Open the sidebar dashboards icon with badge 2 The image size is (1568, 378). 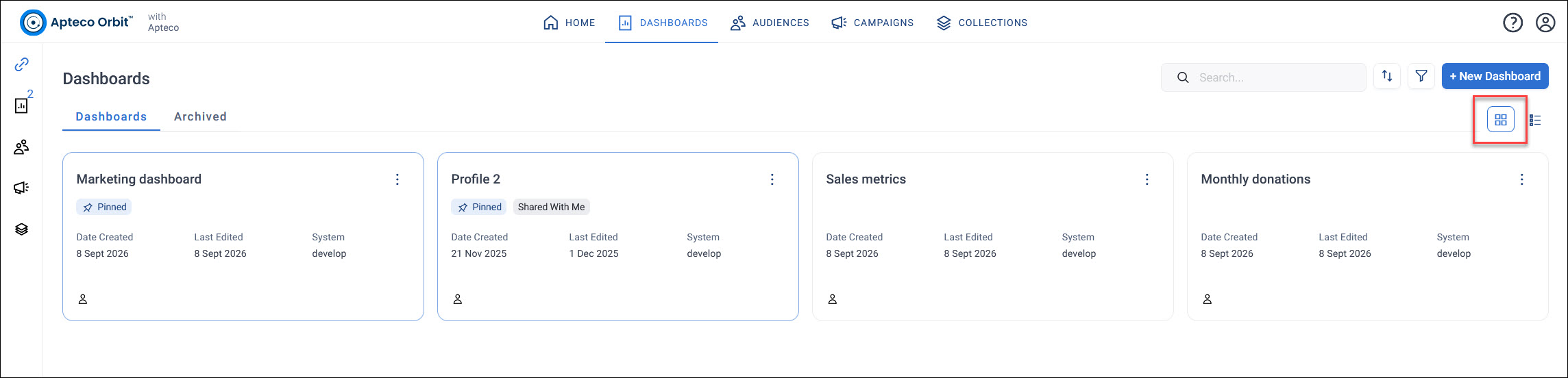22,105
